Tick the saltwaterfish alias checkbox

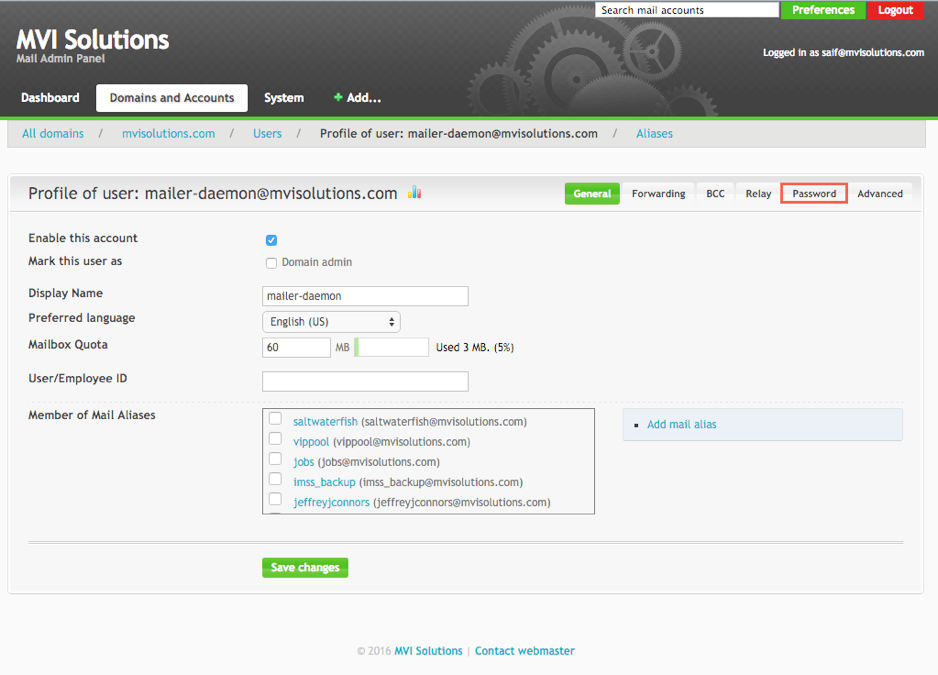coord(275,418)
